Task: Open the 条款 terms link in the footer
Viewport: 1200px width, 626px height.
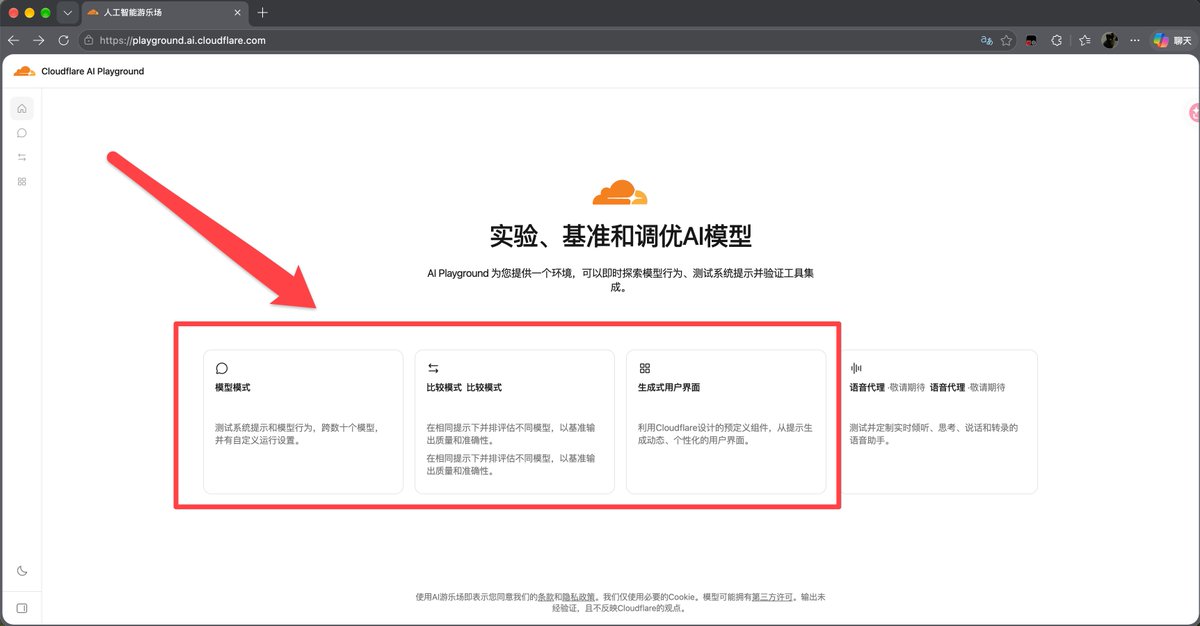Action: pos(546,597)
